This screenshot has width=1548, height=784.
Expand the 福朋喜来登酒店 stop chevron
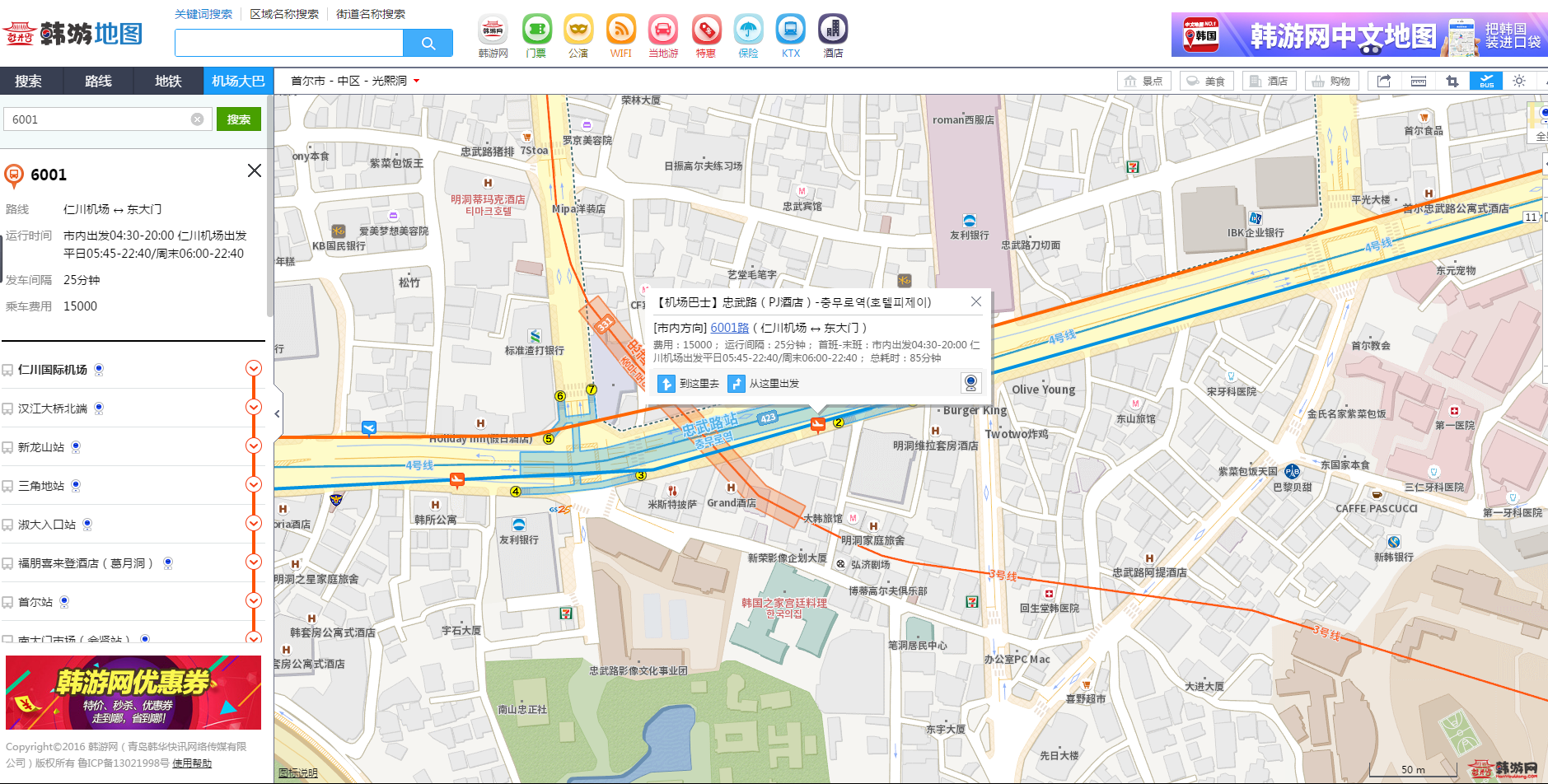point(254,562)
